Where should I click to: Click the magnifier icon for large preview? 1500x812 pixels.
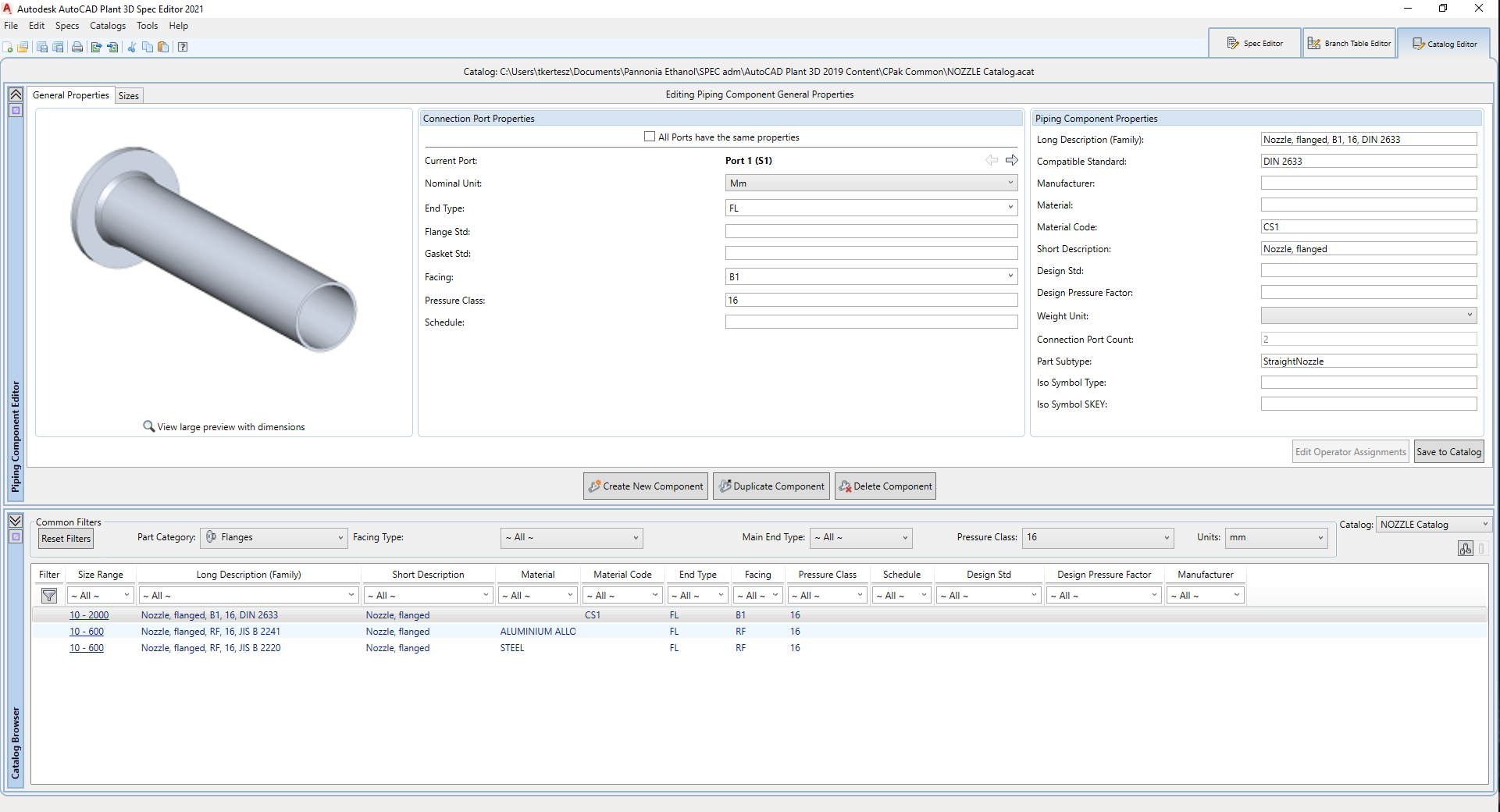click(148, 426)
